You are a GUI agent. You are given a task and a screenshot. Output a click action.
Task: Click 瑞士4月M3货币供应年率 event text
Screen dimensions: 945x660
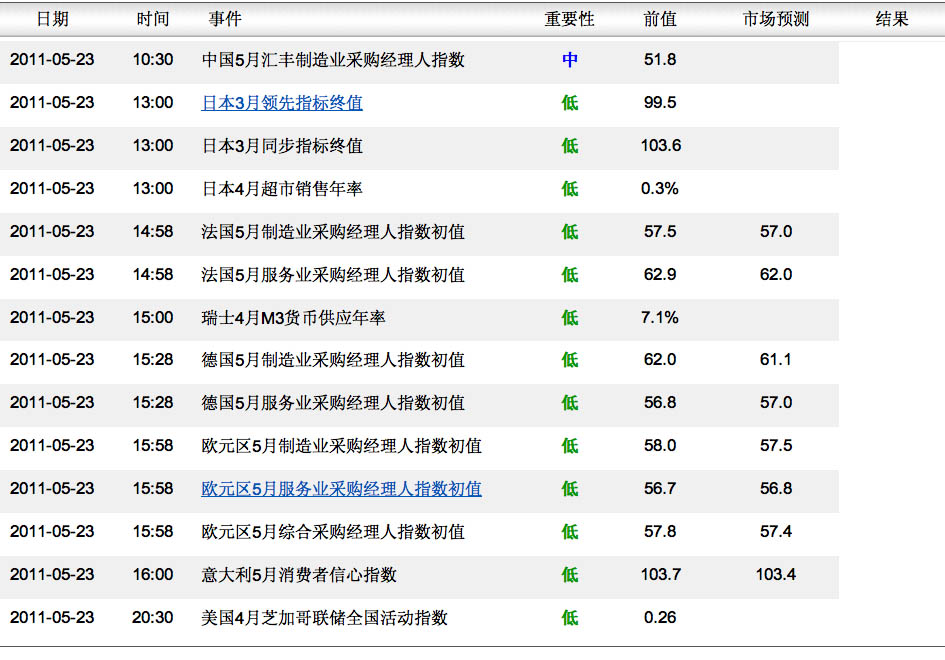click(294, 318)
